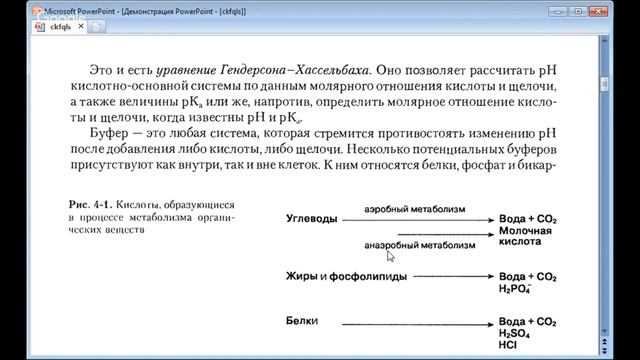Click the italic phrase 'уравнение Гендерсона–Хассельбаха'
Image resolution: width=640 pixels, height=360 pixels.
pos(262,70)
